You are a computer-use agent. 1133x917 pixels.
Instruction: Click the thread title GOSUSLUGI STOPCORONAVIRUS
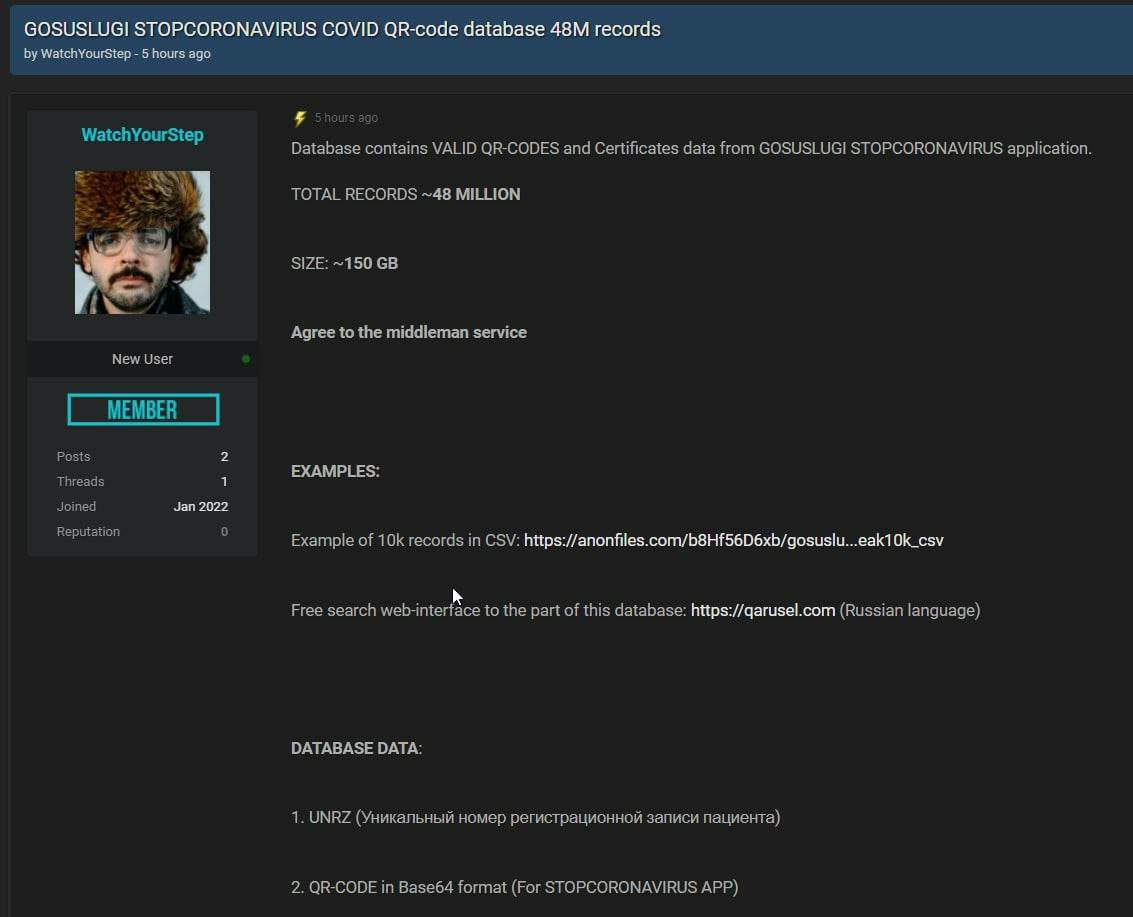[x=342, y=29]
